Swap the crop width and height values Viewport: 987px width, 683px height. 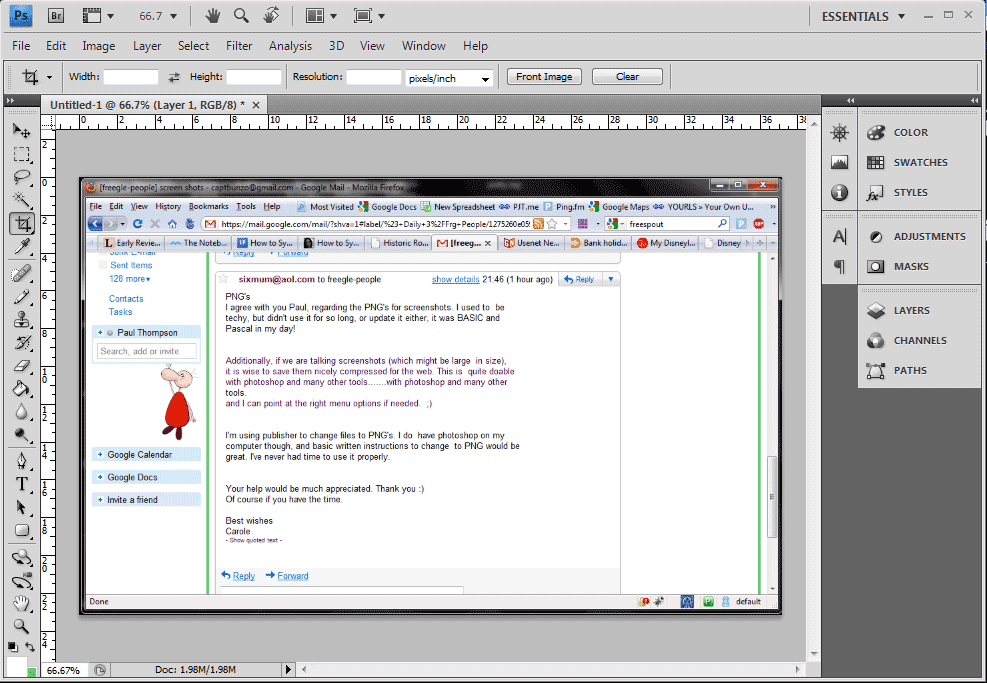click(174, 77)
